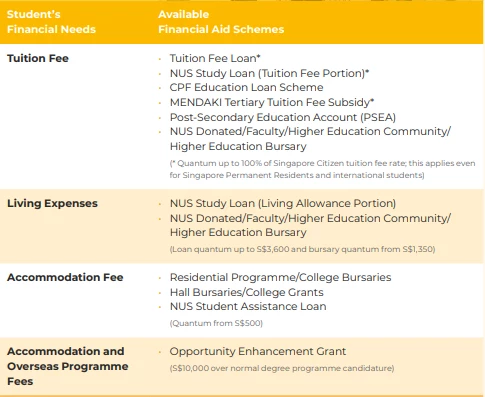Click the Student's Financial Needs column header
The height and width of the screenshot is (397, 485).
[x=51, y=22]
